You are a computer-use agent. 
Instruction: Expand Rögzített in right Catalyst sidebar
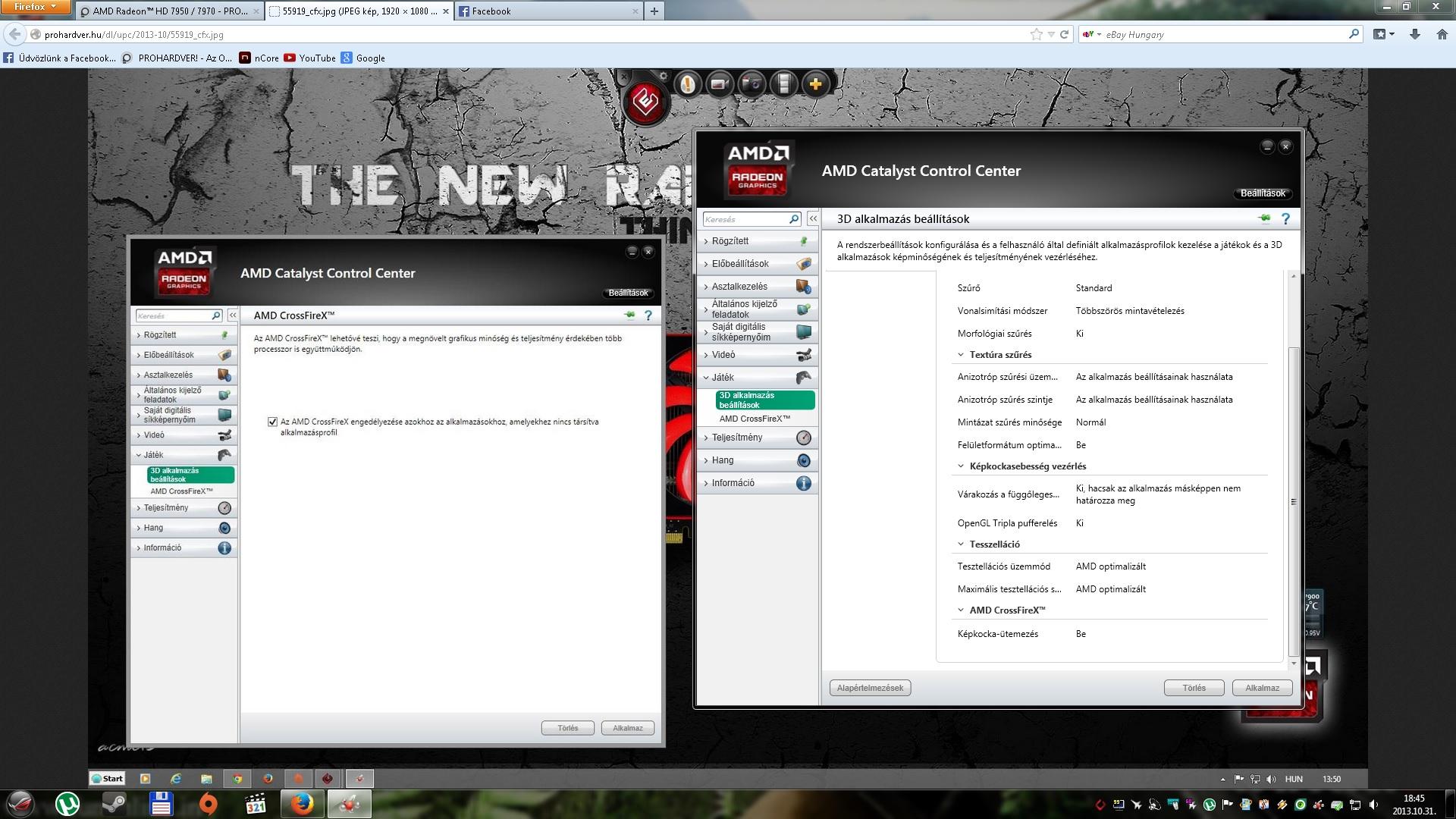[x=758, y=241]
